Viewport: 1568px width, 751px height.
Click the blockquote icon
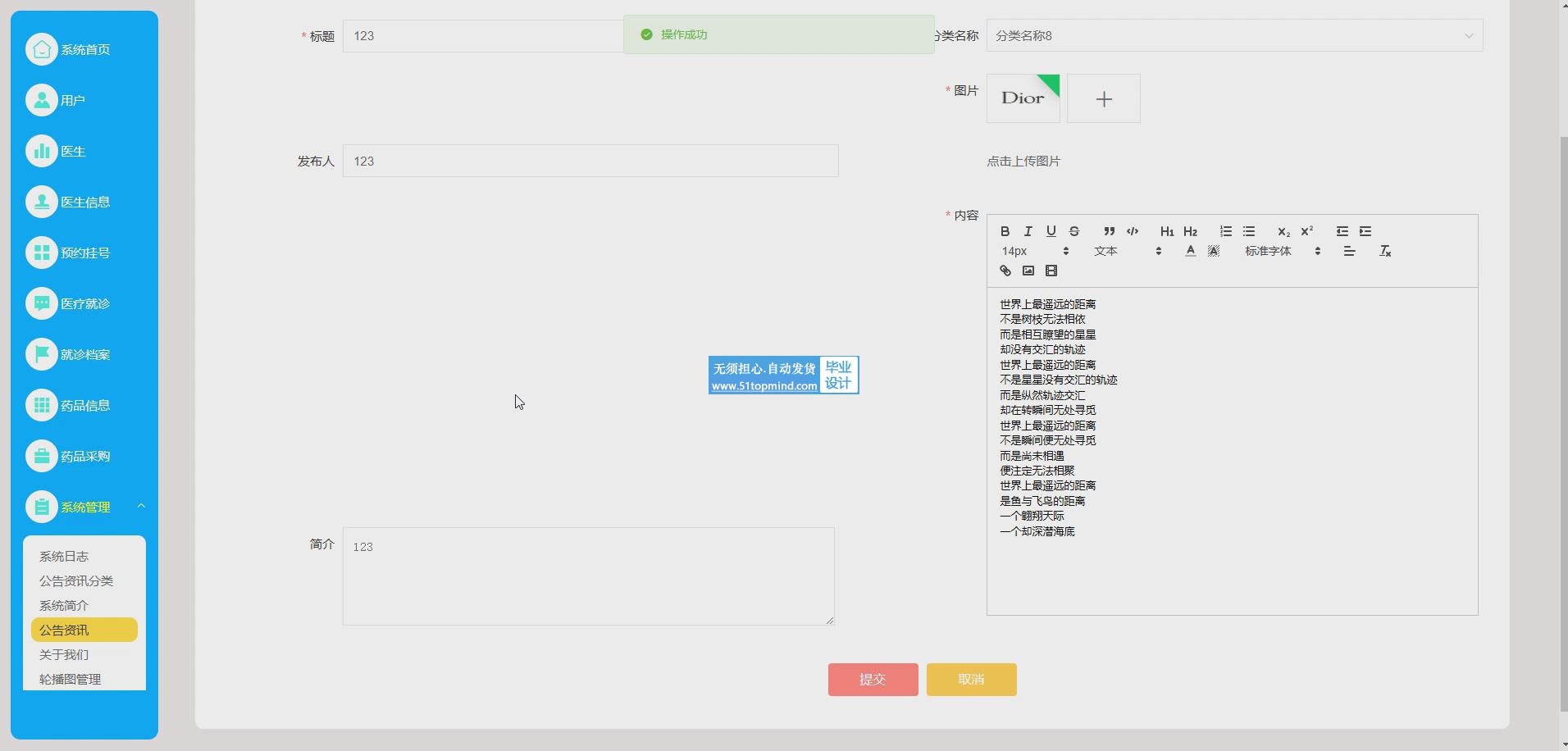tap(1109, 231)
